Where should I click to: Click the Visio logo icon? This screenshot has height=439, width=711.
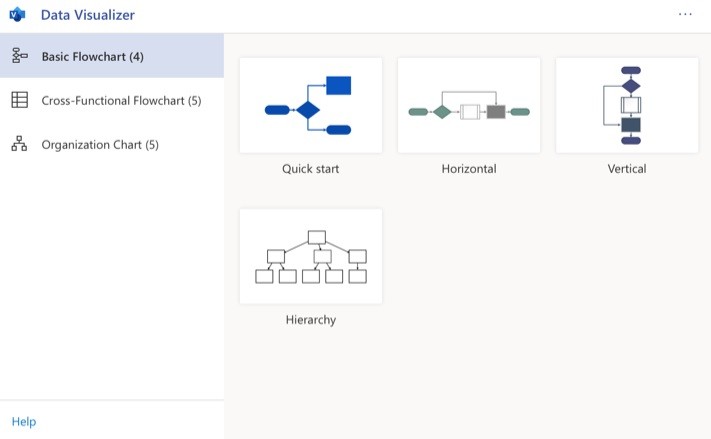coord(17,15)
